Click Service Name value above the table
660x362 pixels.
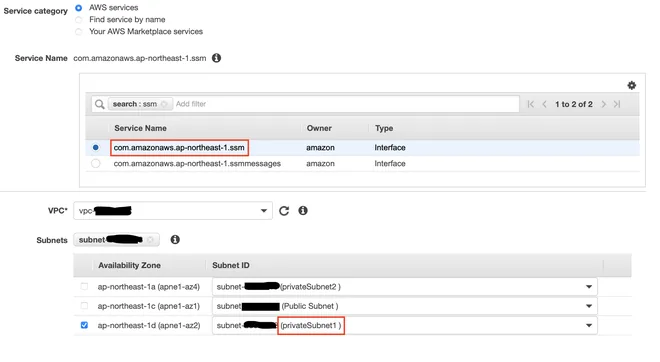(140, 58)
